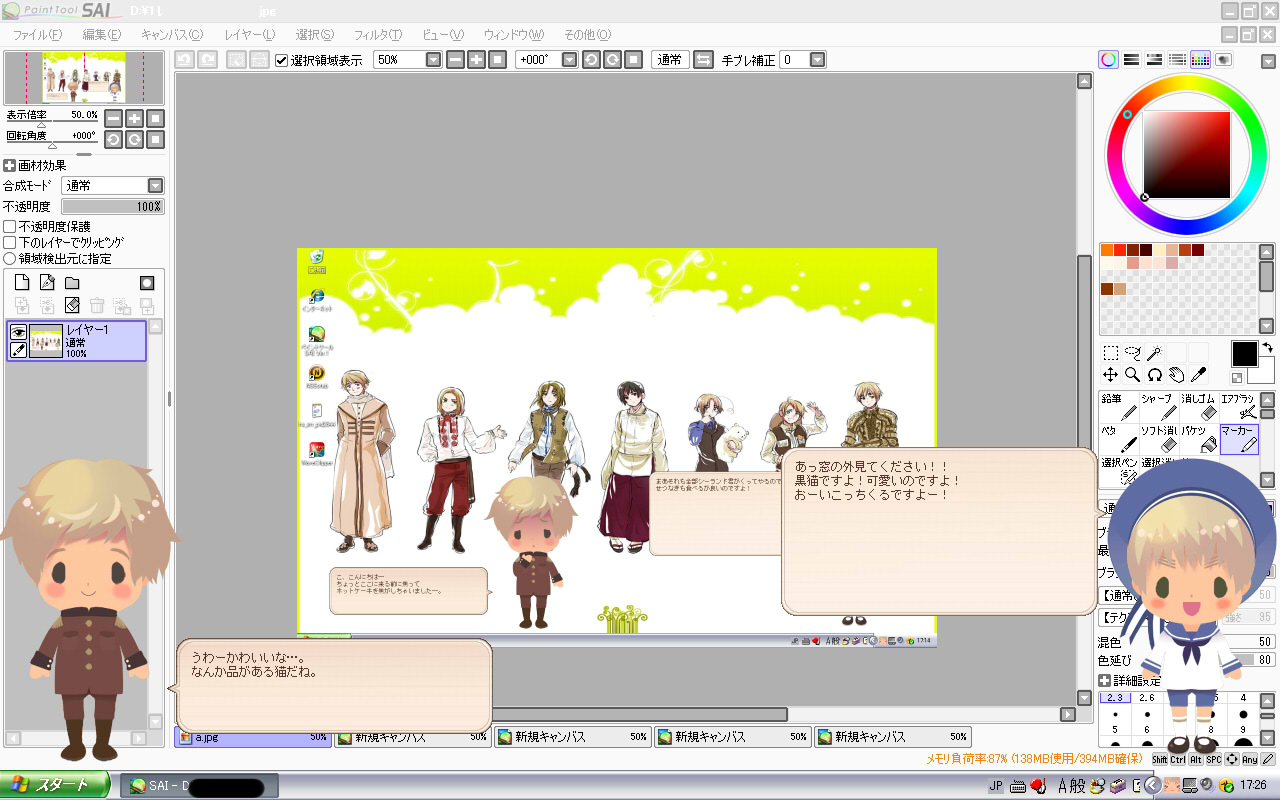Select the hand pan tool
Image resolution: width=1280 pixels, height=800 pixels.
(x=1176, y=375)
